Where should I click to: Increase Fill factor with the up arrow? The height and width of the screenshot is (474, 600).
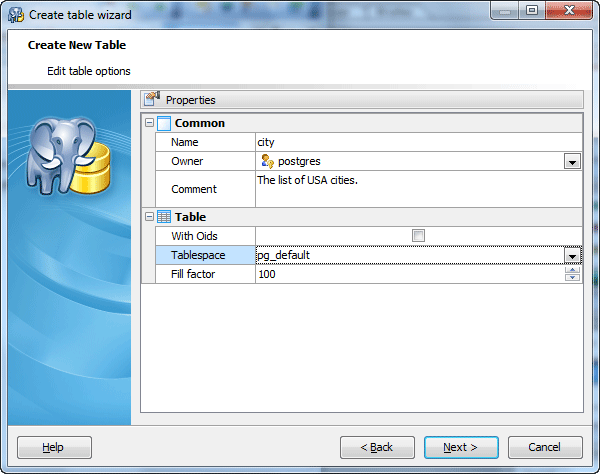point(572,270)
